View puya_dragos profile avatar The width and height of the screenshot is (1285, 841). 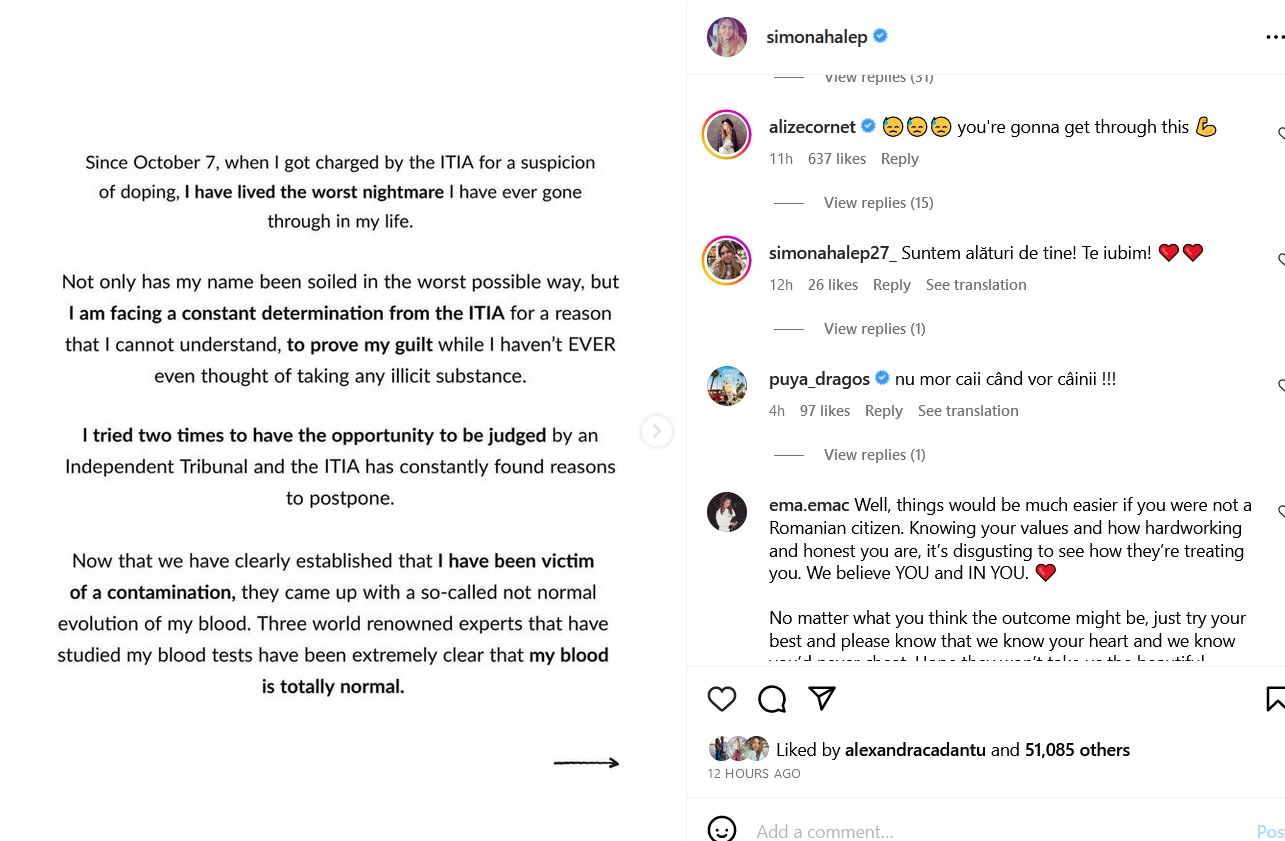pos(727,386)
